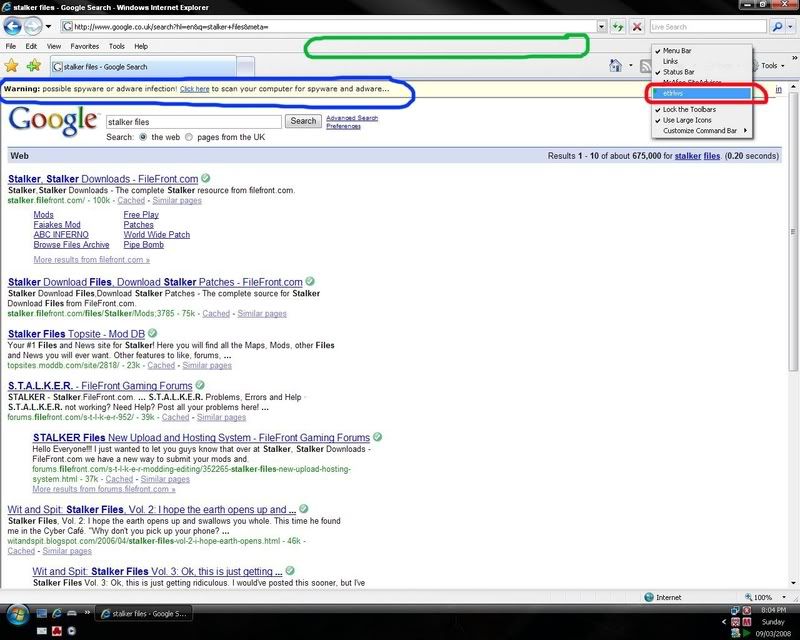Select 'pages from the UK' radio button
The image size is (800, 640).
(190, 136)
